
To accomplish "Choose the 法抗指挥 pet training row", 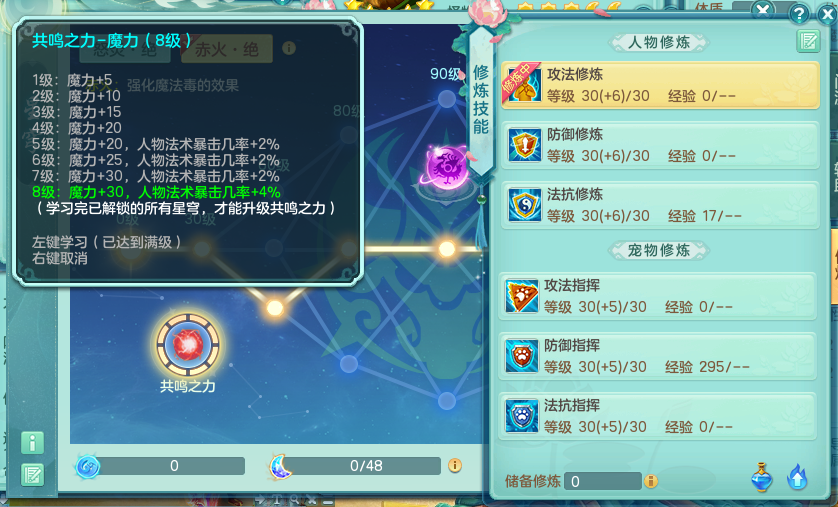I will [x=657, y=416].
